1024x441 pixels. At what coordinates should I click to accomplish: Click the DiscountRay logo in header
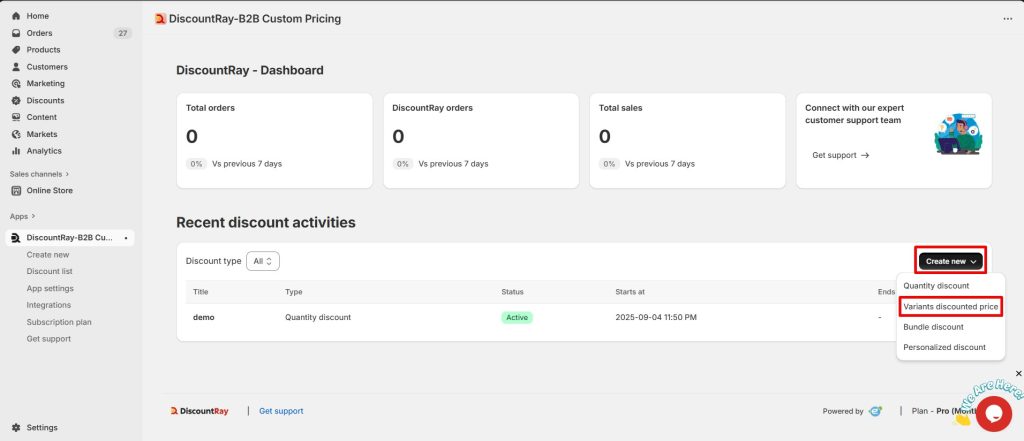pyautogui.click(x=161, y=19)
